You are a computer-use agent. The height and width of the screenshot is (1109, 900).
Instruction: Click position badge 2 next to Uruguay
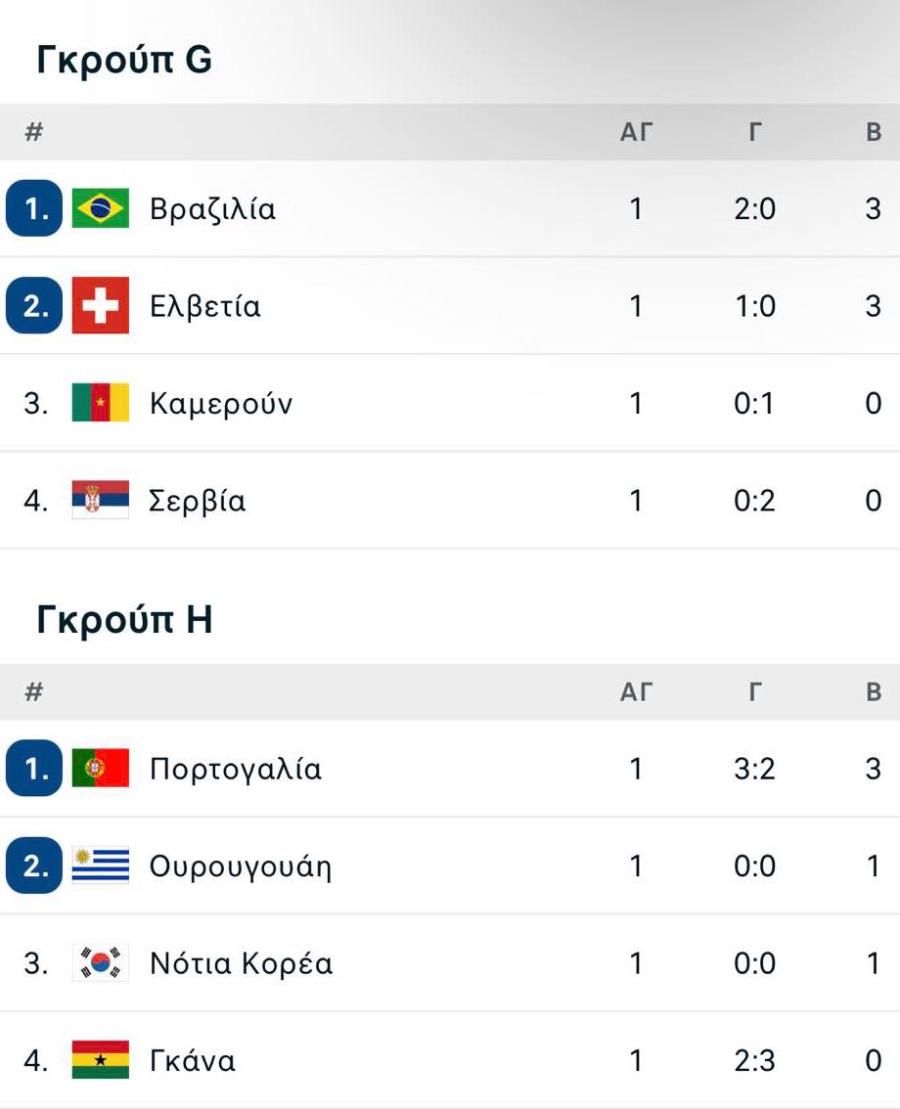click(34, 866)
